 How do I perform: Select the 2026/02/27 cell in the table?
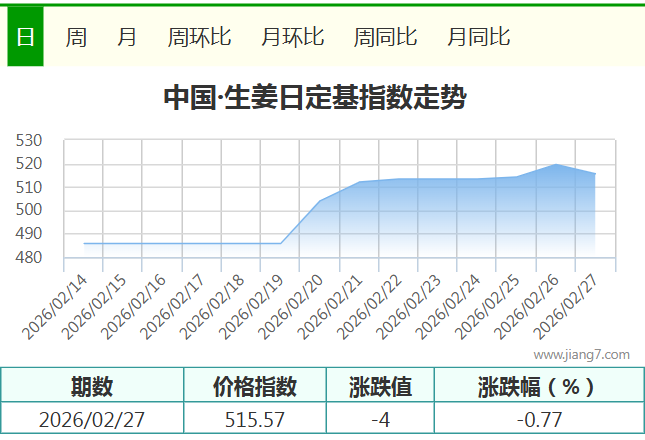click(92, 420)
